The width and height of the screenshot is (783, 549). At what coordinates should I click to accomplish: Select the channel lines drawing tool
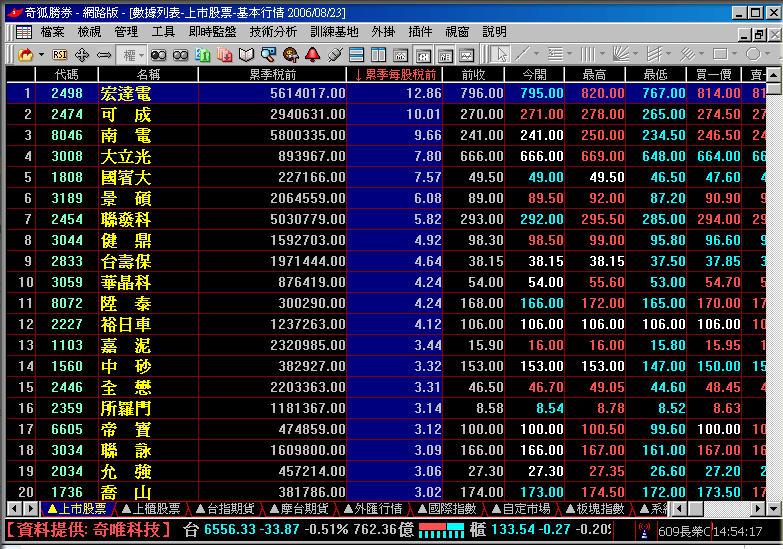click(x=654, y=54)
